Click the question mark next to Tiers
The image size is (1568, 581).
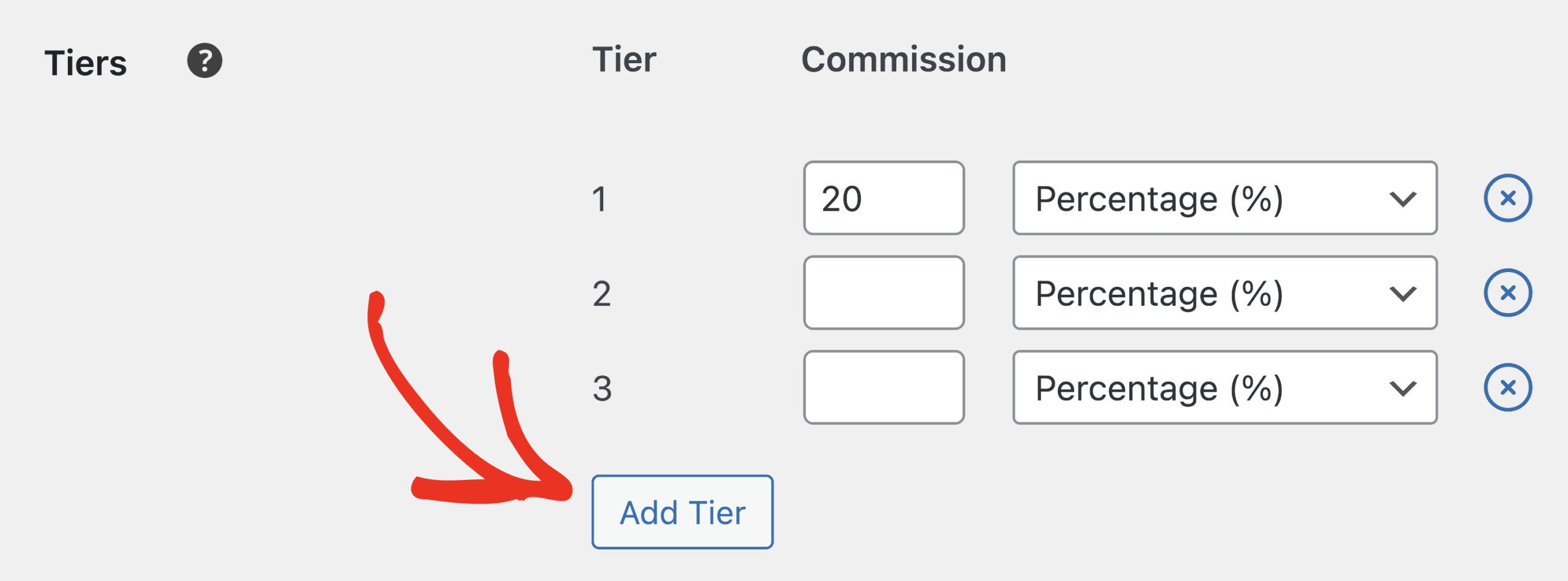click(204, 61)
